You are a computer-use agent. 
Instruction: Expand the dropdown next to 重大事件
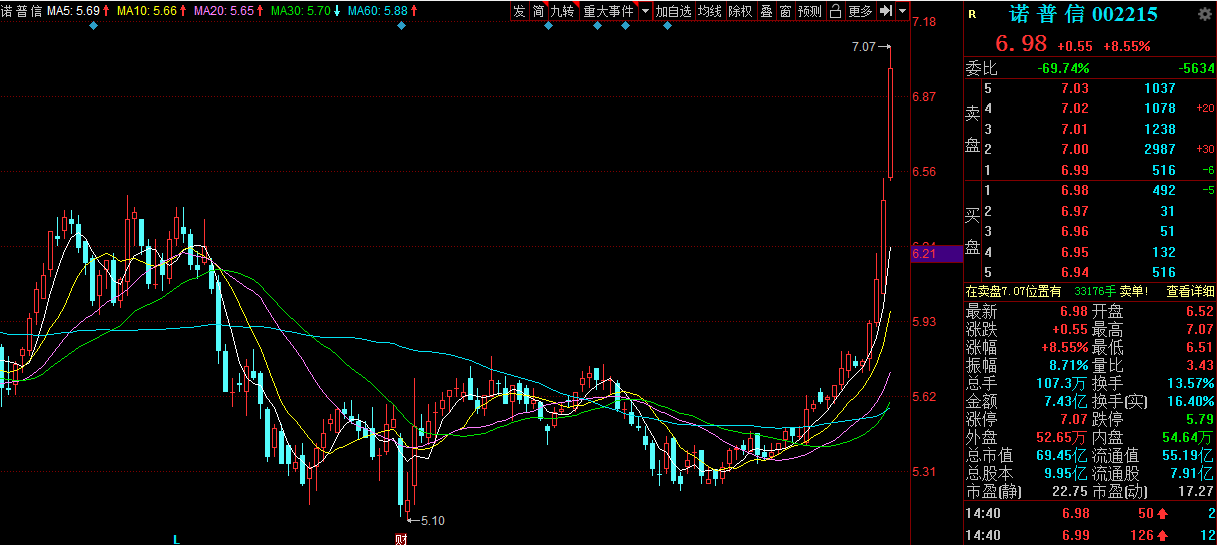pos(645,11)
